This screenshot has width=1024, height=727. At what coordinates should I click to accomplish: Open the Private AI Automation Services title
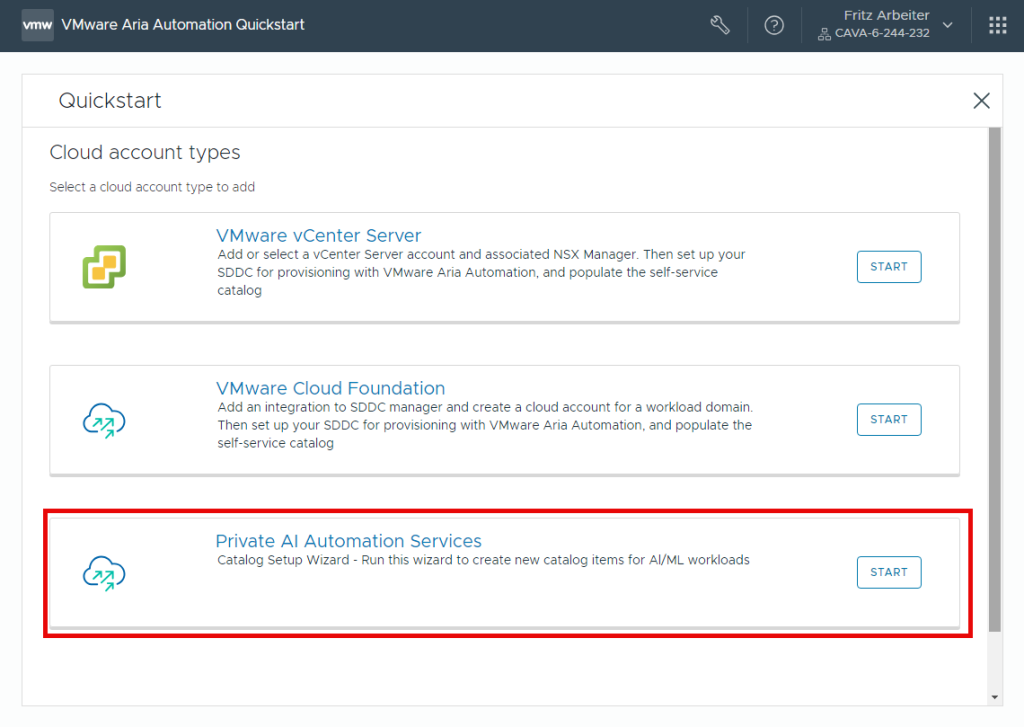click(x=348, y=541)
